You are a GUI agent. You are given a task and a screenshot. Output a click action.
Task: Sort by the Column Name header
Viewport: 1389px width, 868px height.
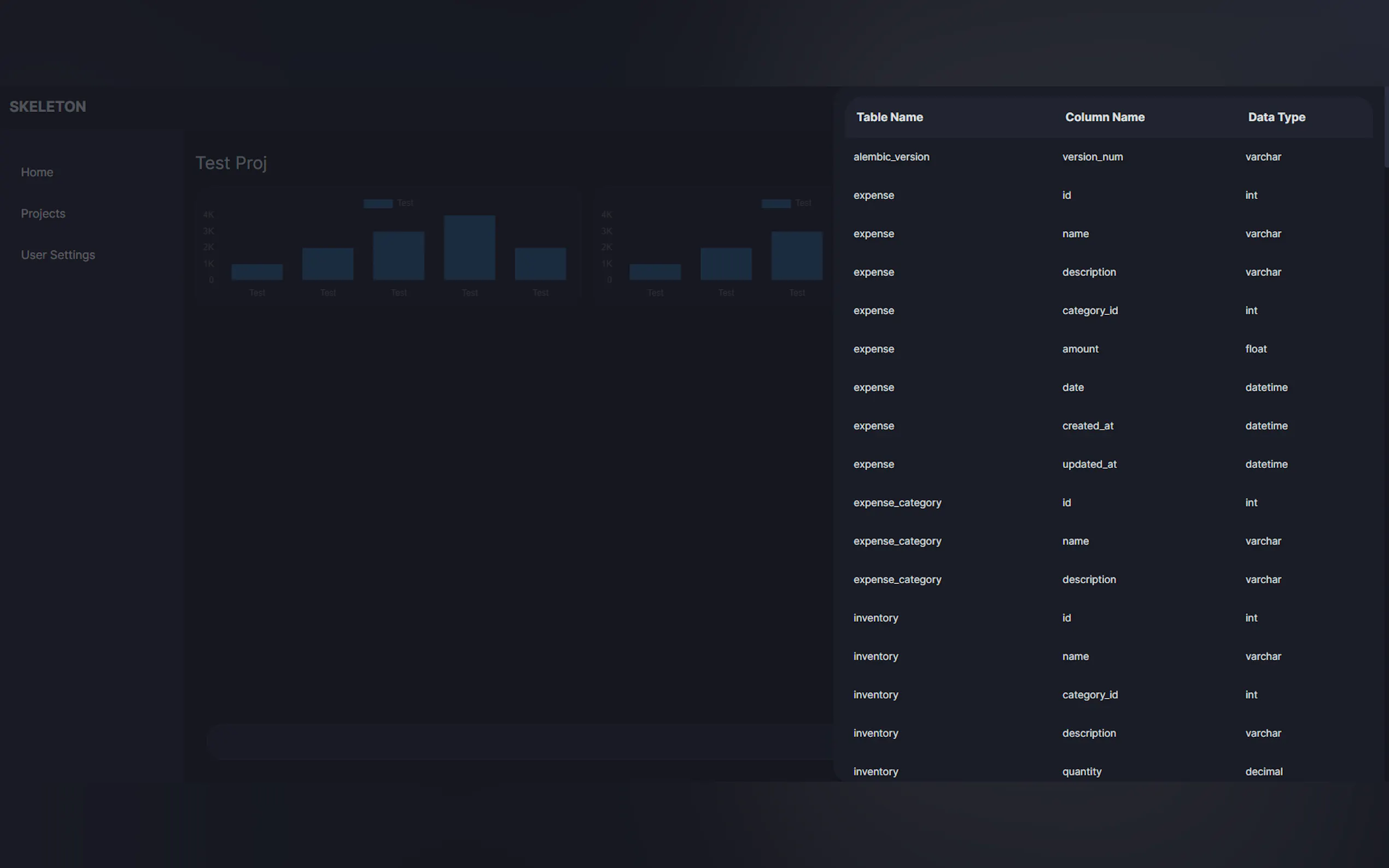[x=1104, y=117]
